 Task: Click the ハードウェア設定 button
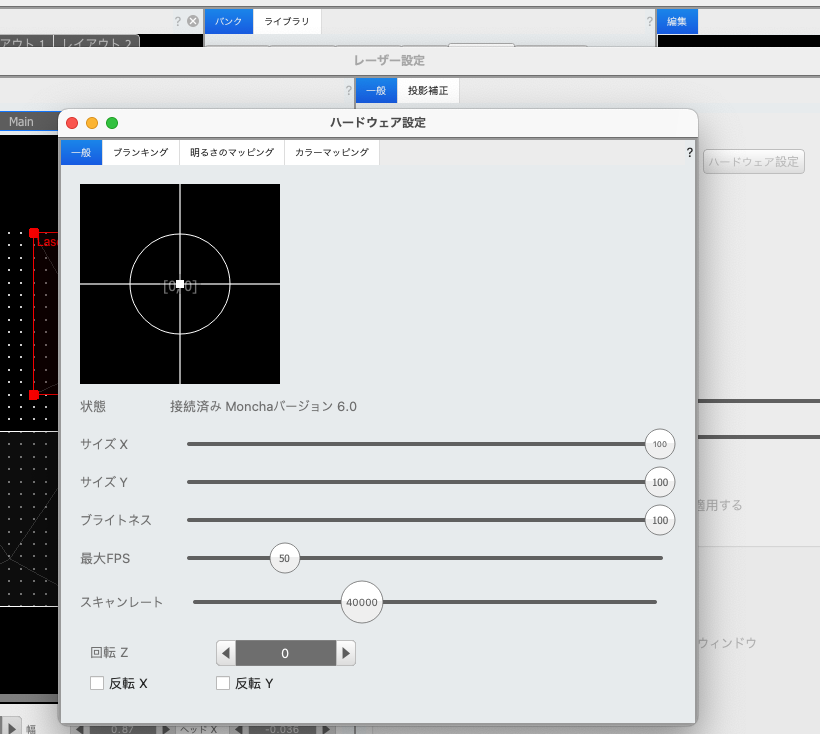click(x=754, y=162)
